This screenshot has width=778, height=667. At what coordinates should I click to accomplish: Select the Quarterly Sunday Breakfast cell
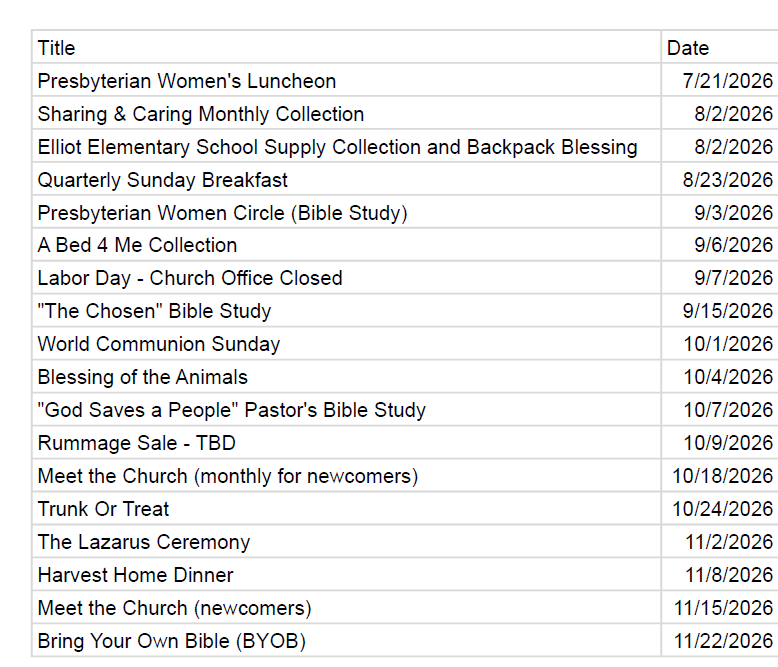346,179
